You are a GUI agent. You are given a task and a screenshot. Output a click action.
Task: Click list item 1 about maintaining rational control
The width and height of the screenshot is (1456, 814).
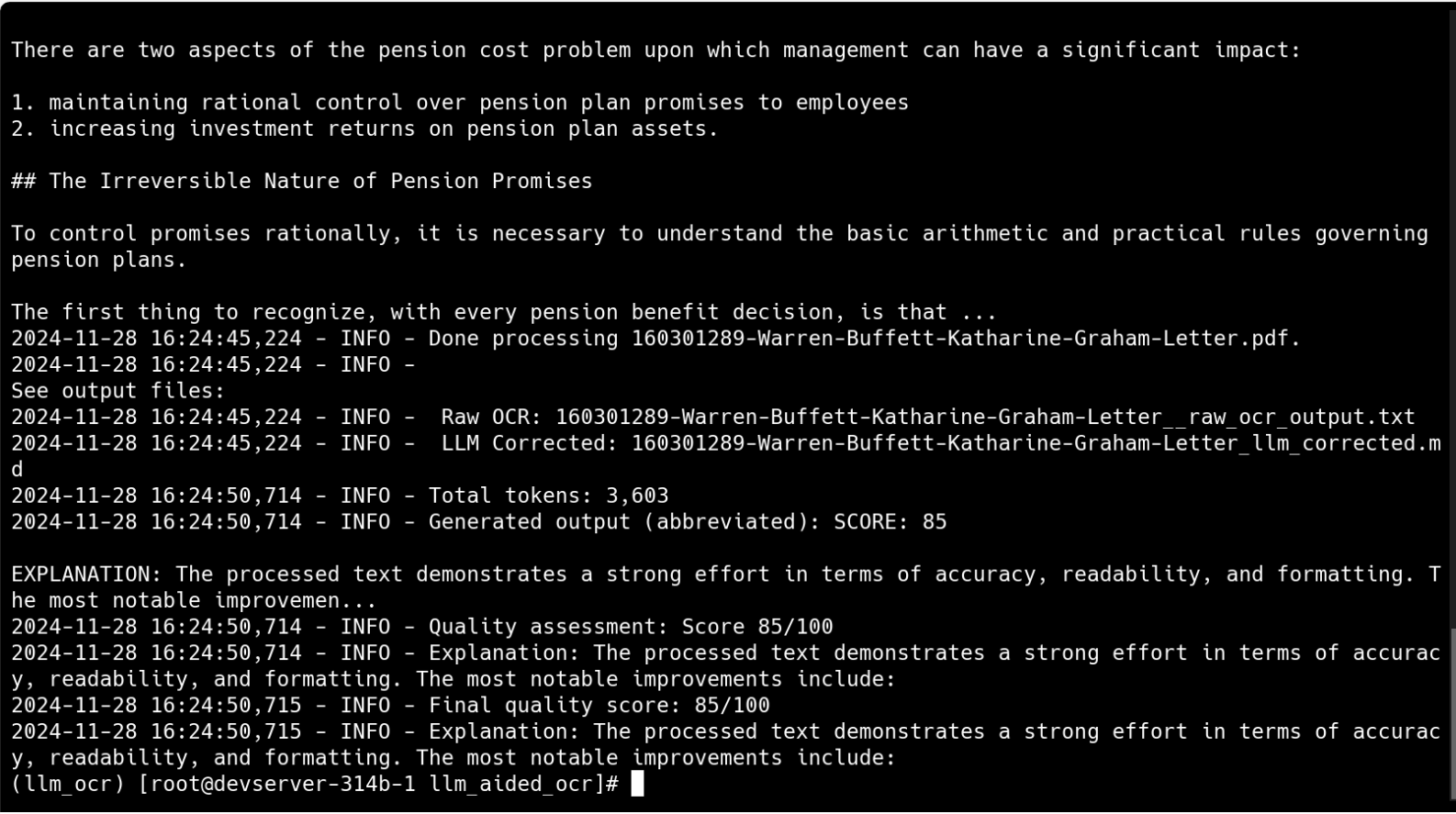[x=460, y=102]
